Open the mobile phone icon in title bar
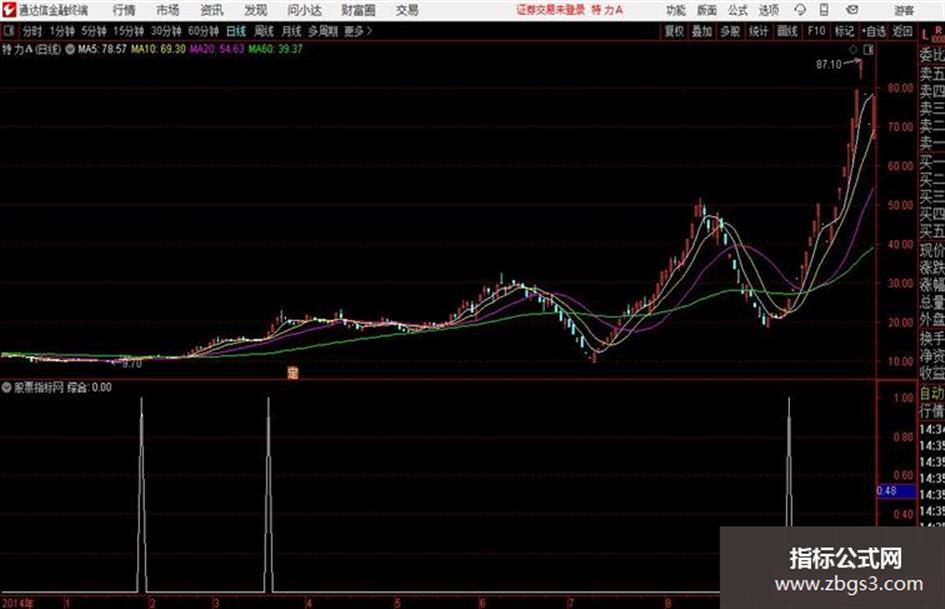 [x=824, y=10]
